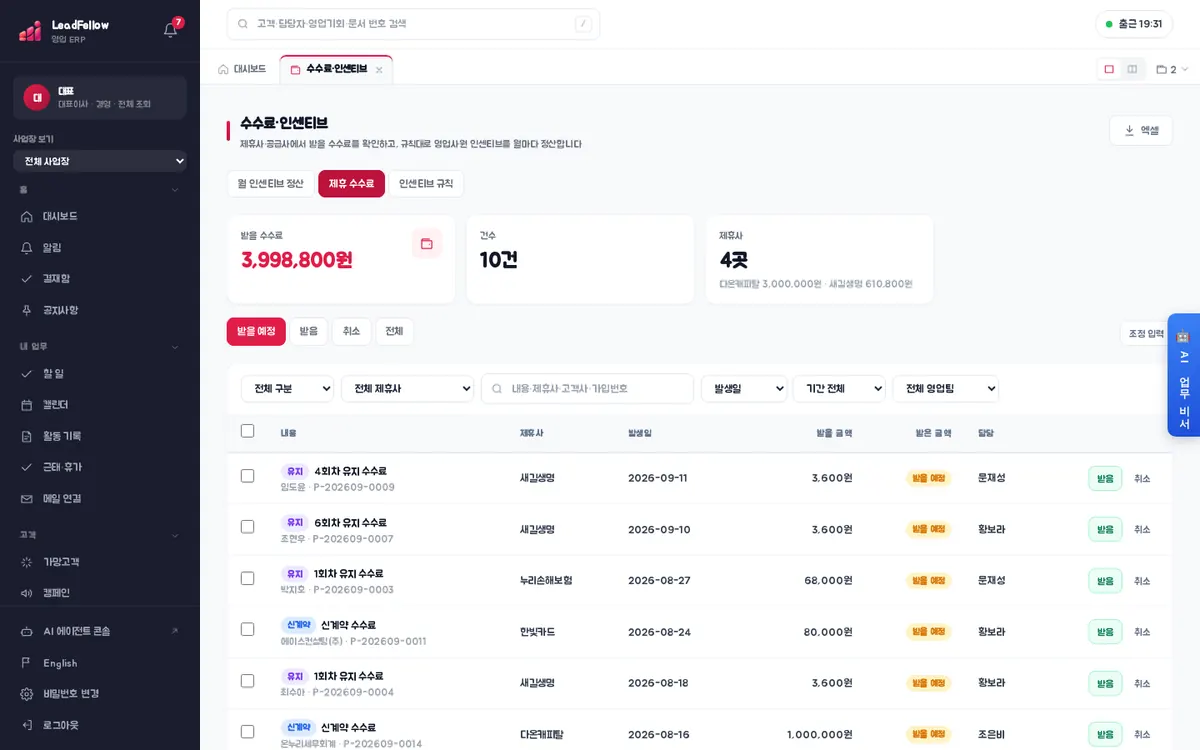Viewport: 1200px width, 750px height.
Task: Click the 로그아웃 exit icon
Action: coord(27,725)
